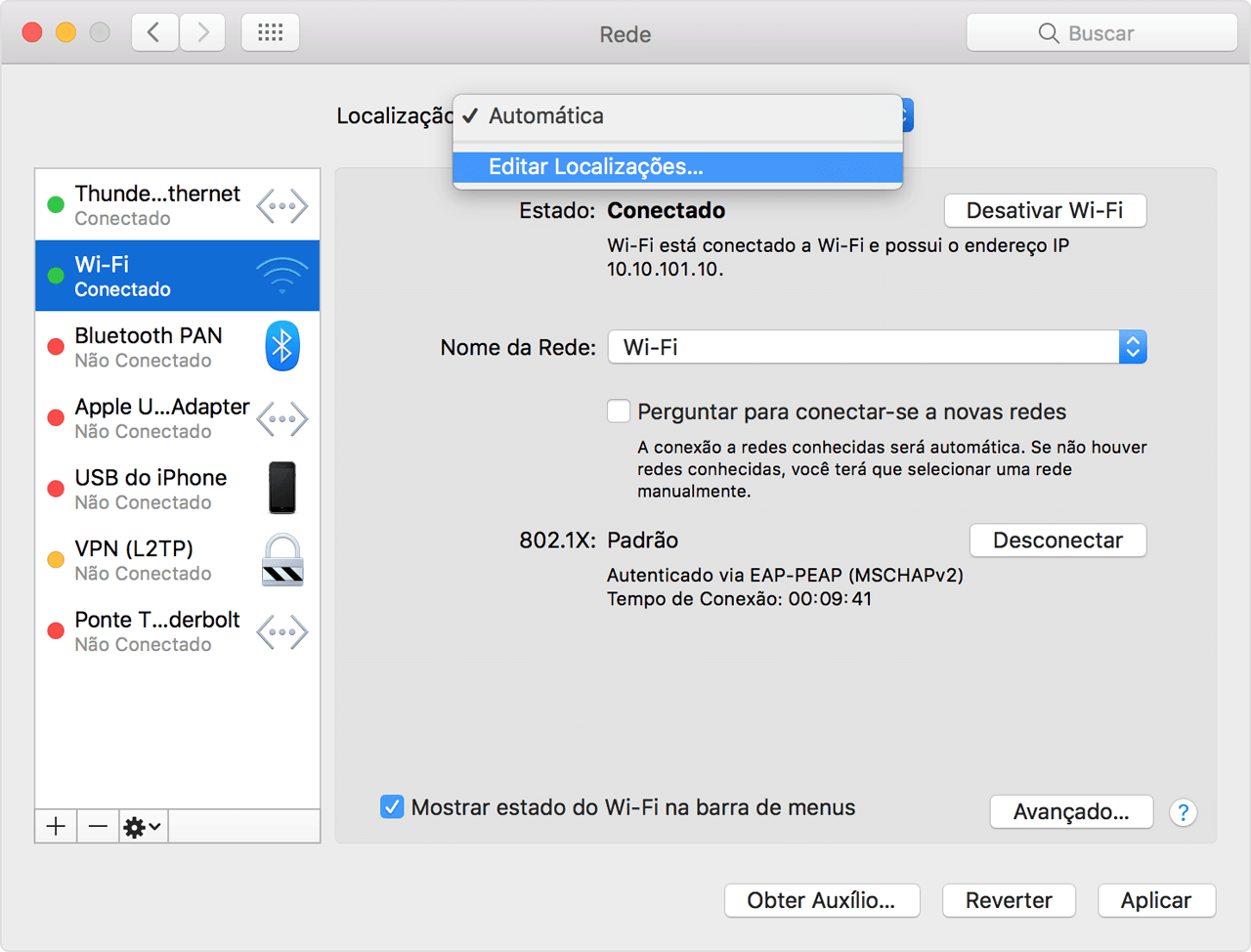This screenshot has width=1251, height=952.
Task: Click the Apple USB Adapter arrows icon
Action: (x=282, y=418)
